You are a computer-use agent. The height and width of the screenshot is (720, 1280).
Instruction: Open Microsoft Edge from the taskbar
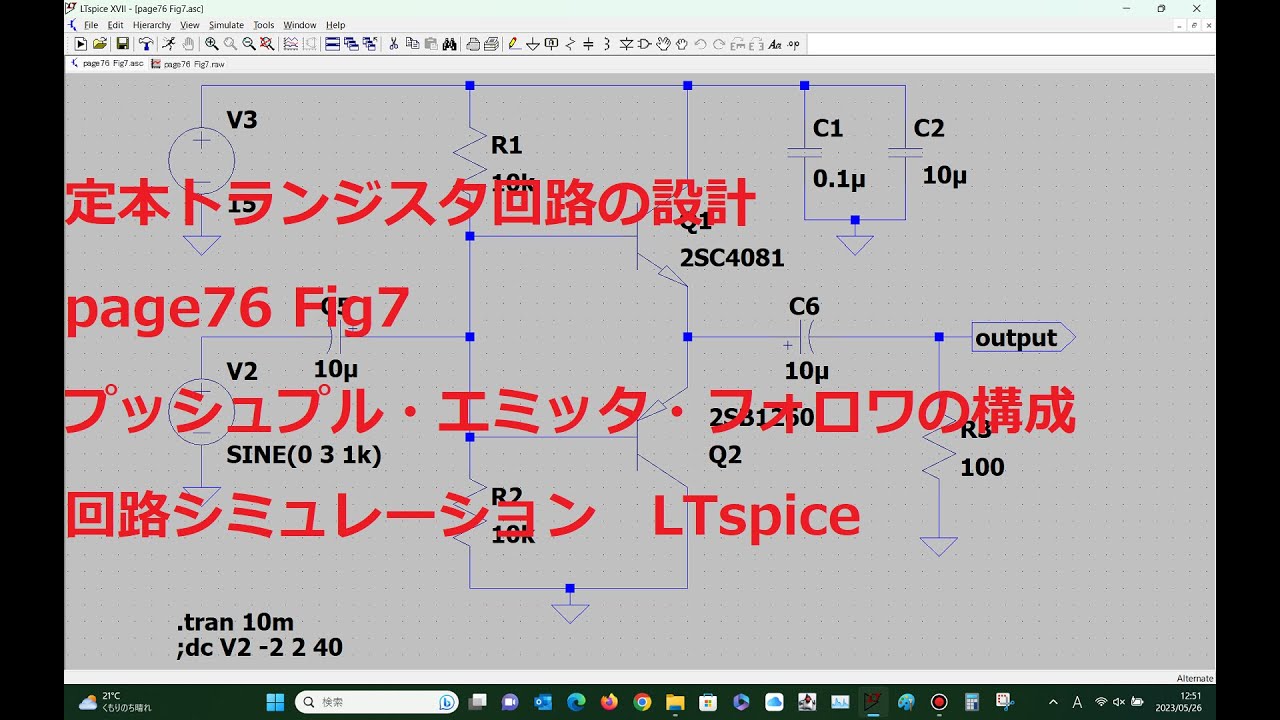(576, 702)
